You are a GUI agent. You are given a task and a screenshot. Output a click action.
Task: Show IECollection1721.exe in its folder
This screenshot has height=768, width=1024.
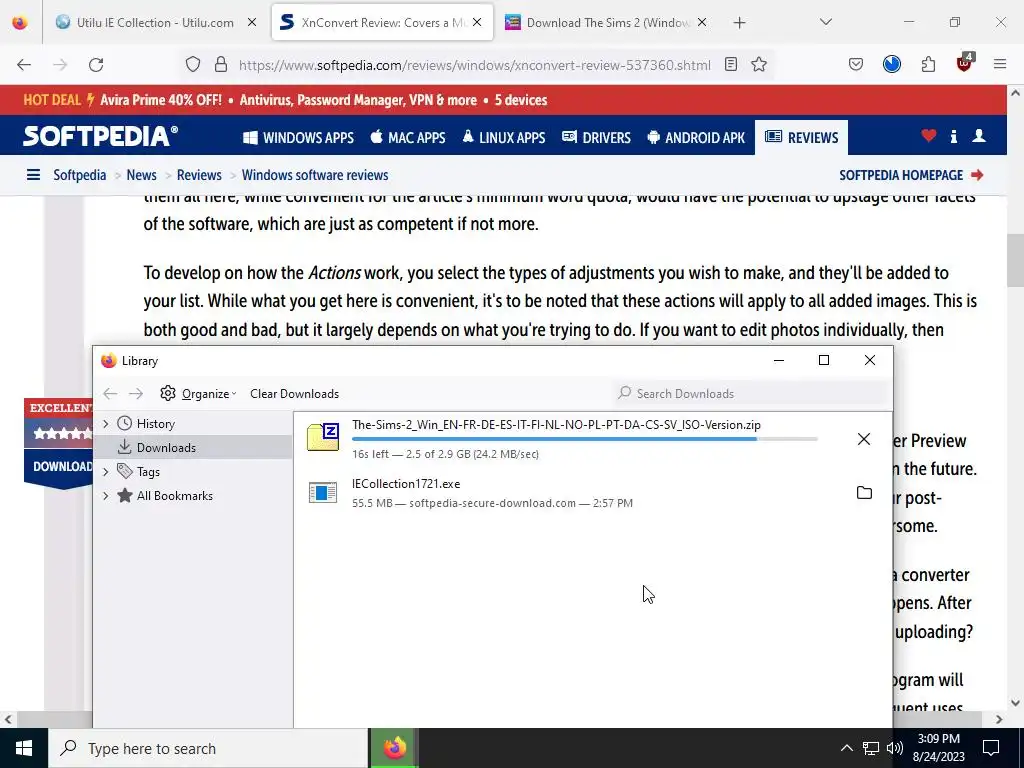[x=864, y=493]
